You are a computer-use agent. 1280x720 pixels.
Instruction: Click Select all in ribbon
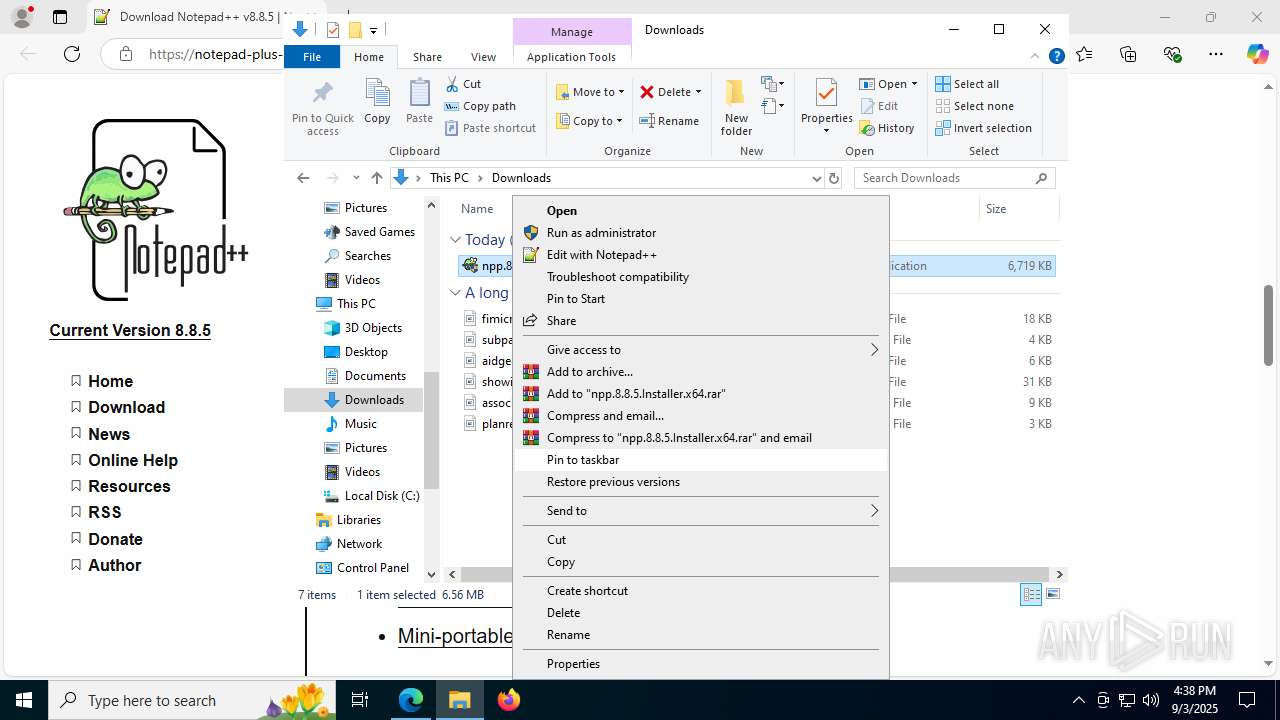click(967, 84)
